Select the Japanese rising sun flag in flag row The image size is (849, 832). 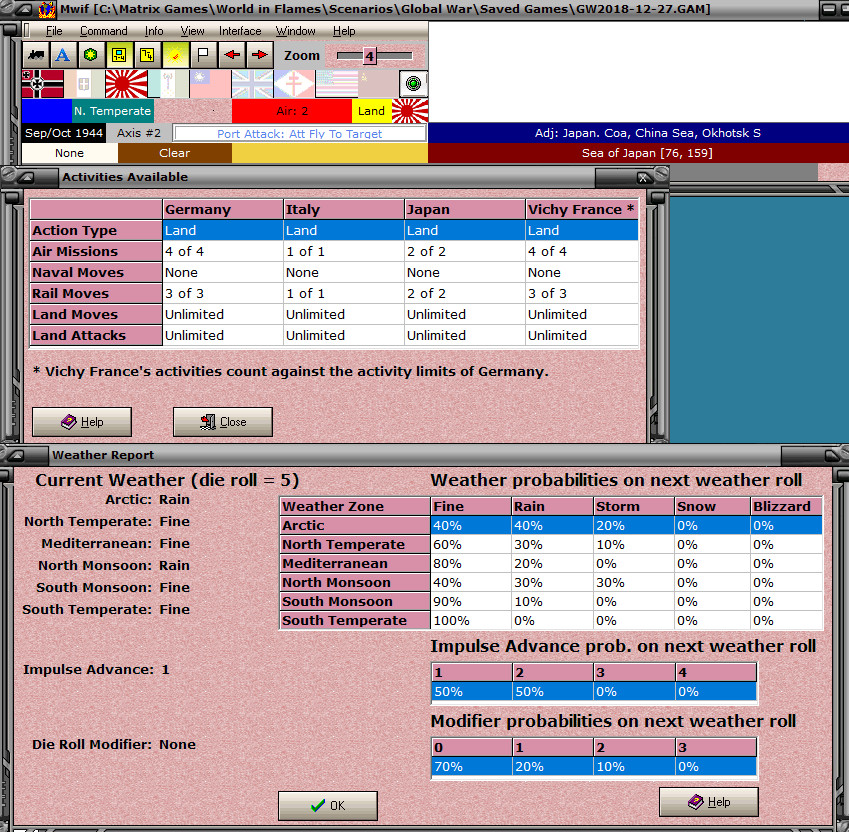point(126,84)
